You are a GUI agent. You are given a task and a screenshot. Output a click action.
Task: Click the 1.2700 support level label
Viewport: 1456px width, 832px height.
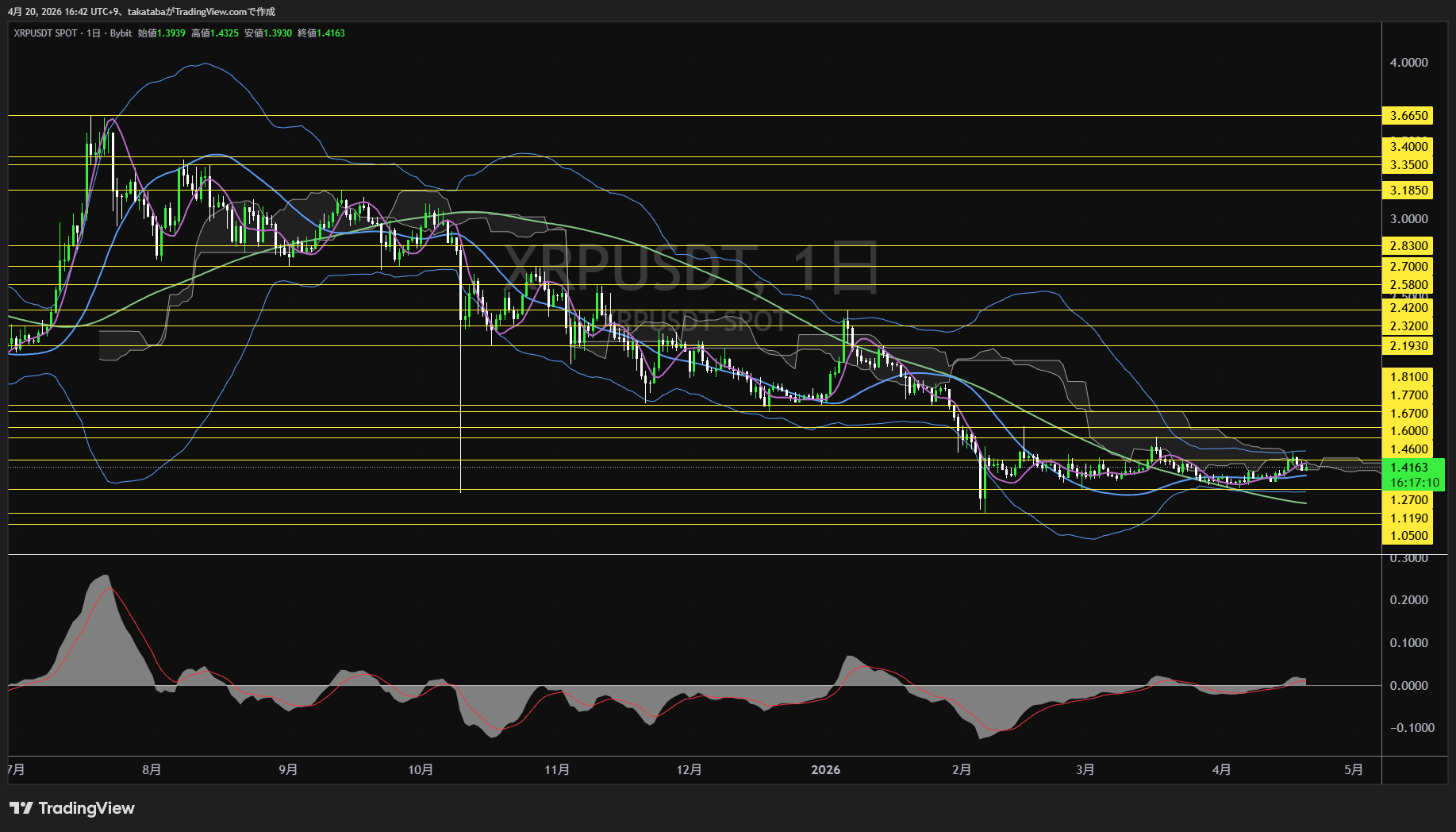(x=1408, y=500)
